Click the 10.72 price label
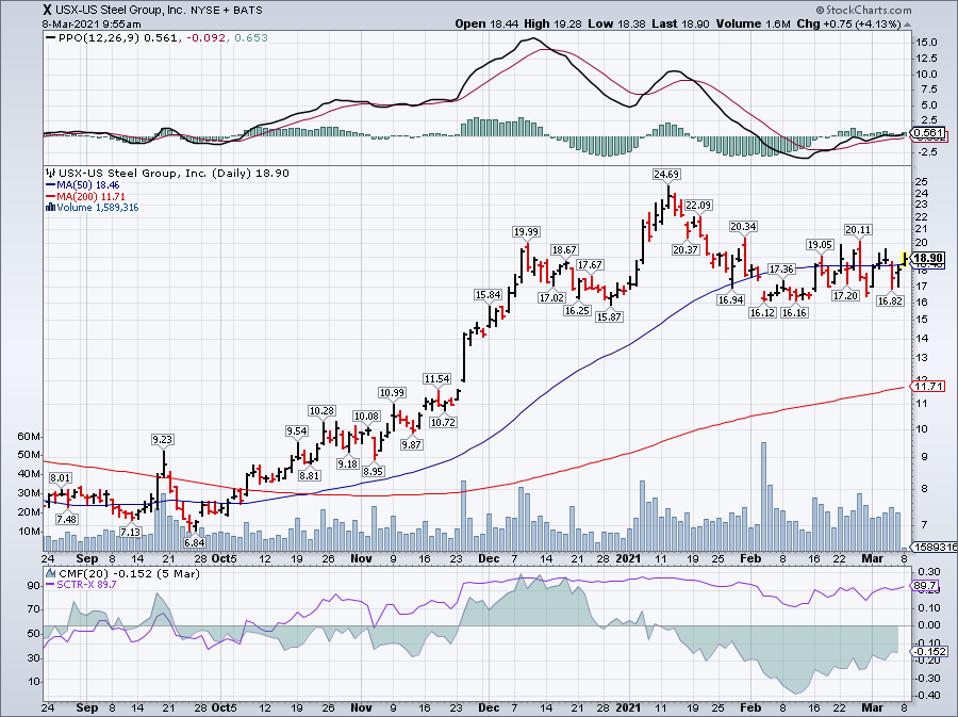This screenshot has height=717, width=958. pyautogui.click(x=443, y=422)
